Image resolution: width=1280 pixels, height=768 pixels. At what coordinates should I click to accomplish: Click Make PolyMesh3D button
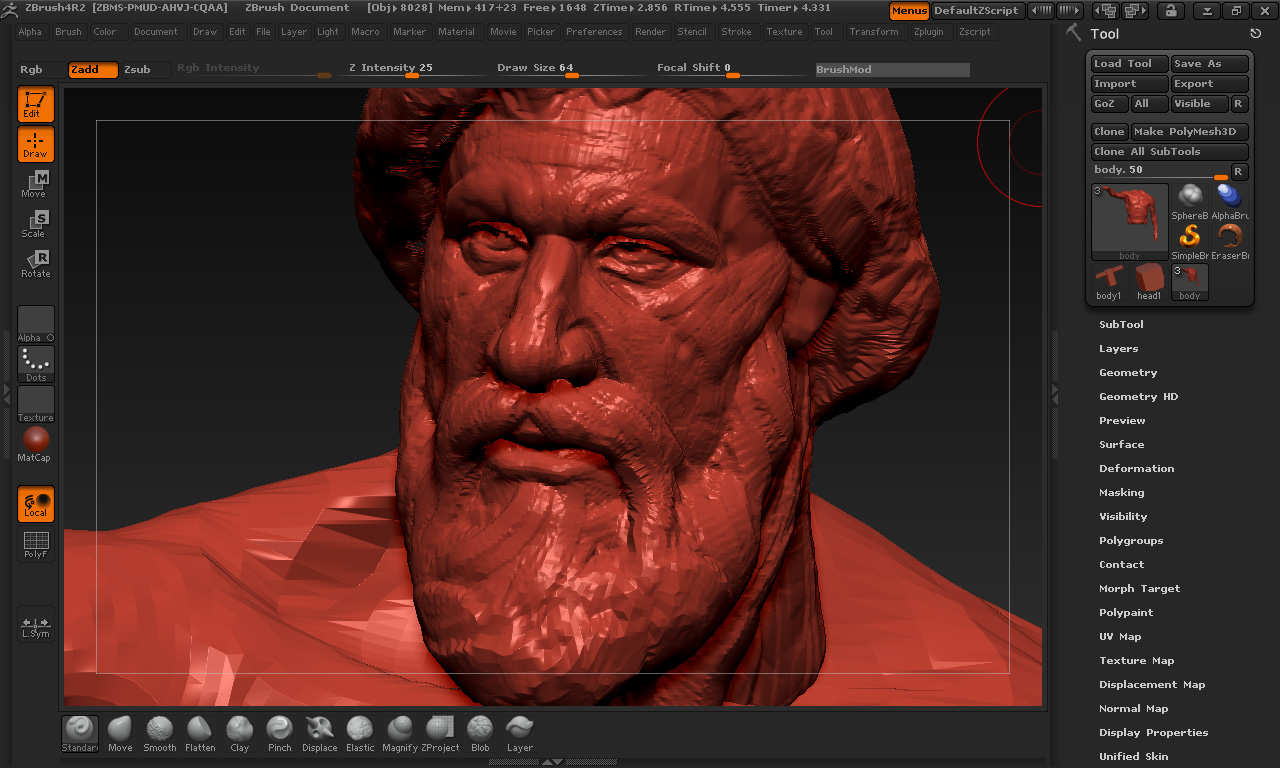[1189, 132]
